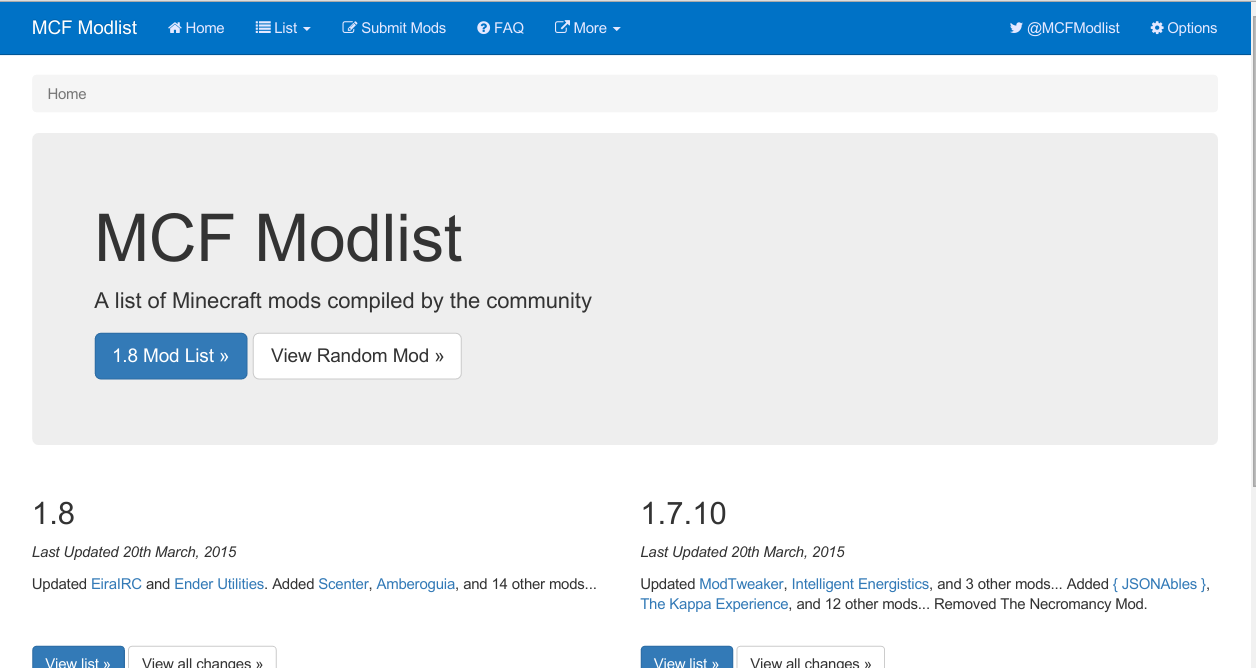Open the Intelligent Energistics link
Screen dimensions: 1256x668
[x=860, y=584]
